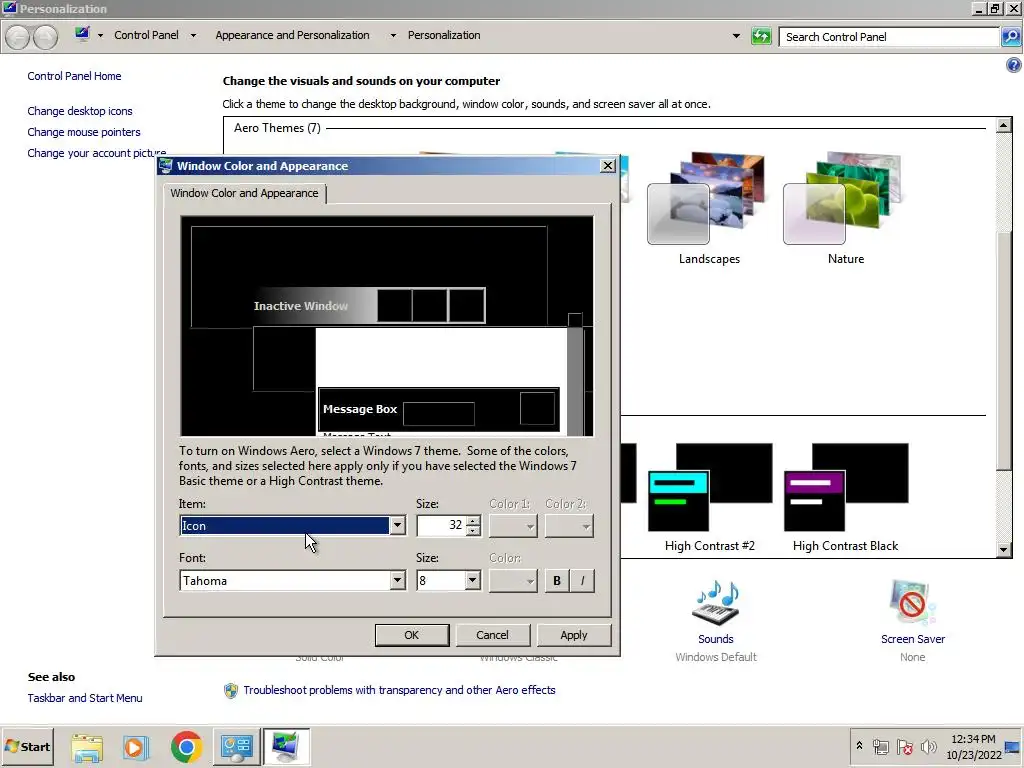Screen dimensions: 1024x768
Task: Select the High Contrast Black theme
Action: pyautogui.click(x=846, y=498)
